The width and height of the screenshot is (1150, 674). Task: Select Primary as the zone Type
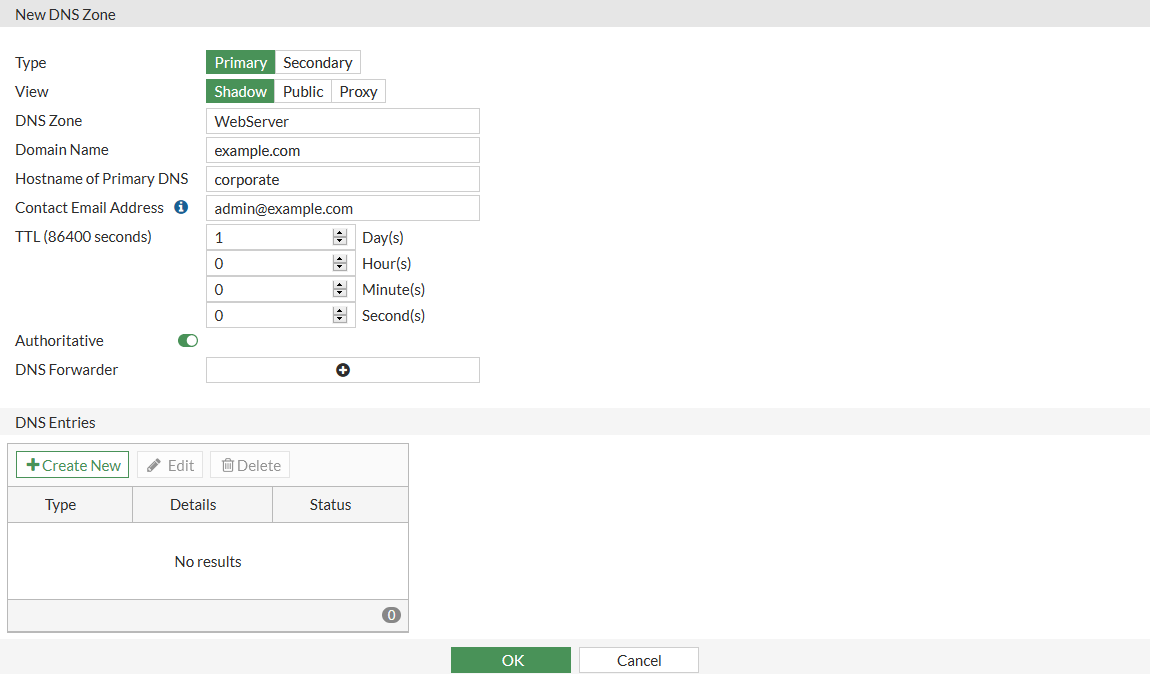pyautogui.click(x=240, y=62)
